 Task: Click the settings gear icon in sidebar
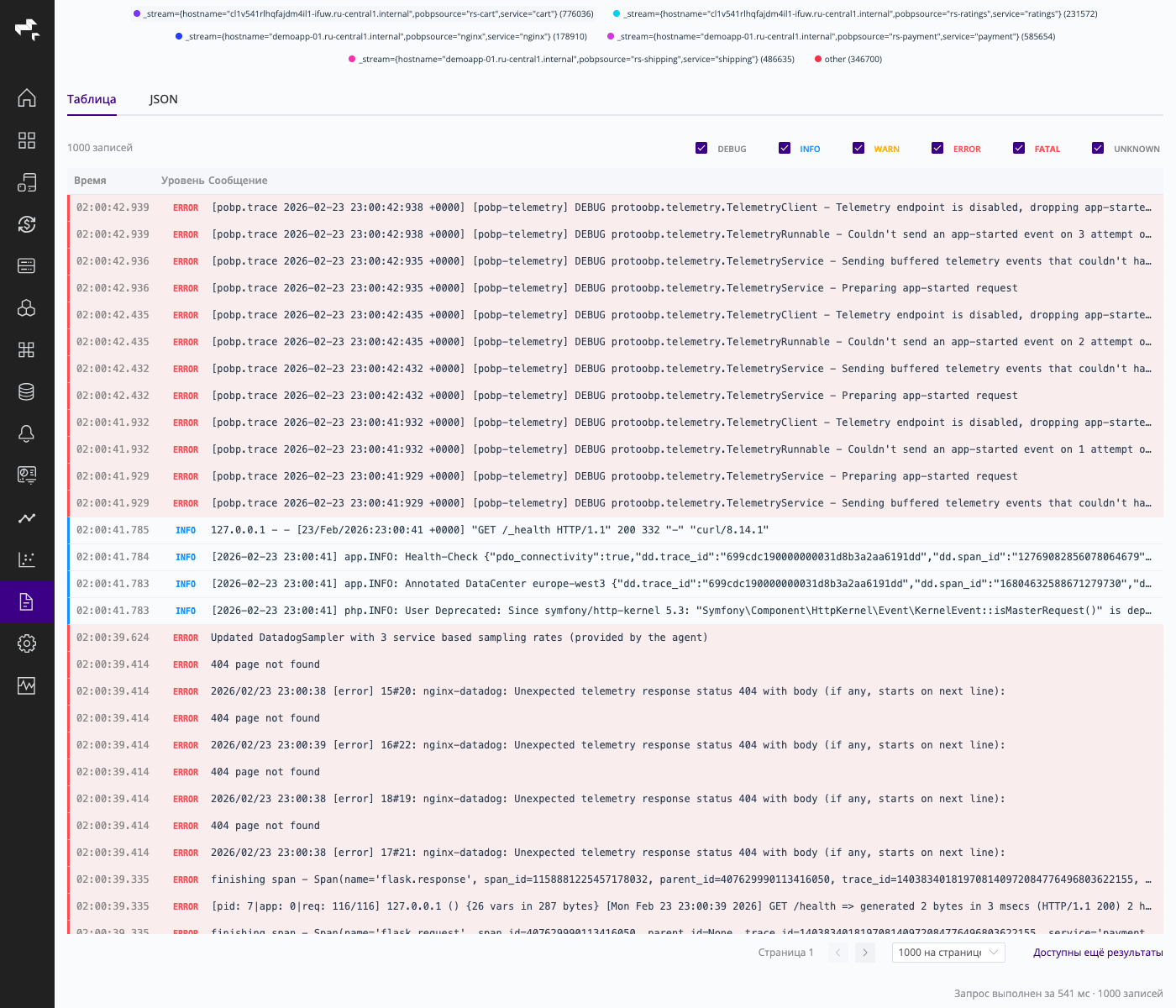[27, 643]
